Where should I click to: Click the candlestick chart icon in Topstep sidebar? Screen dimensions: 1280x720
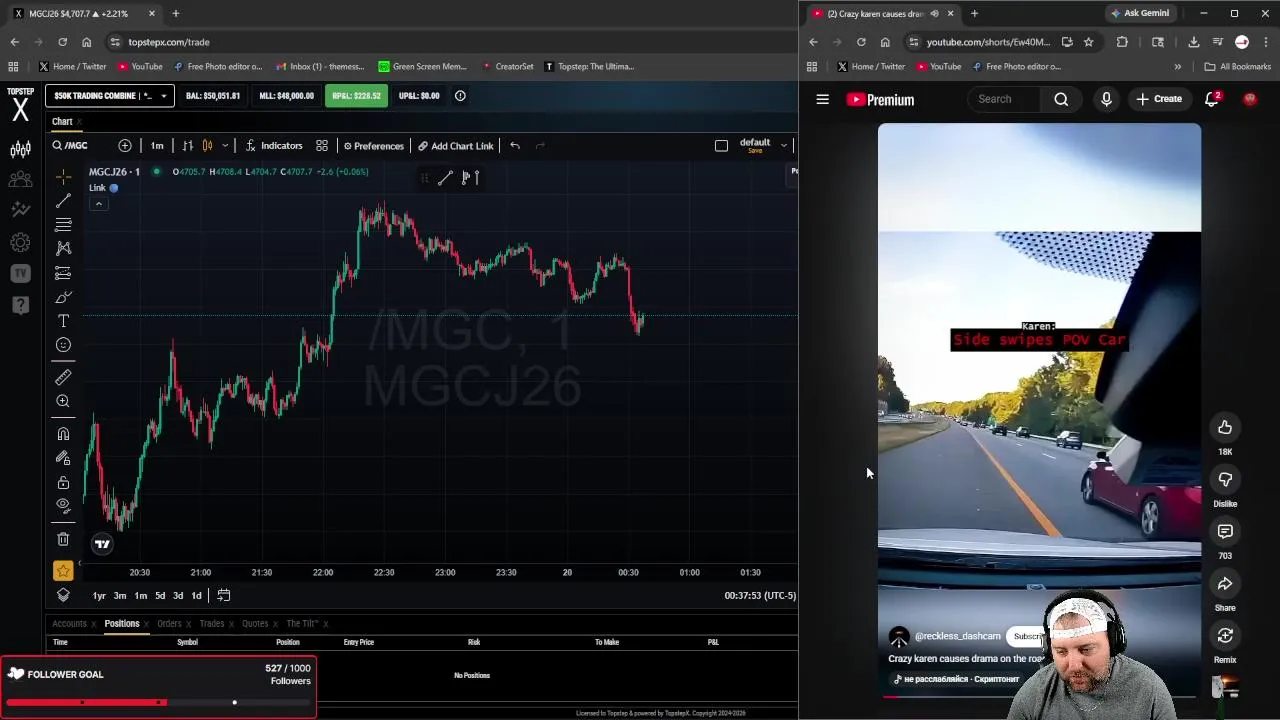[20, 150]
